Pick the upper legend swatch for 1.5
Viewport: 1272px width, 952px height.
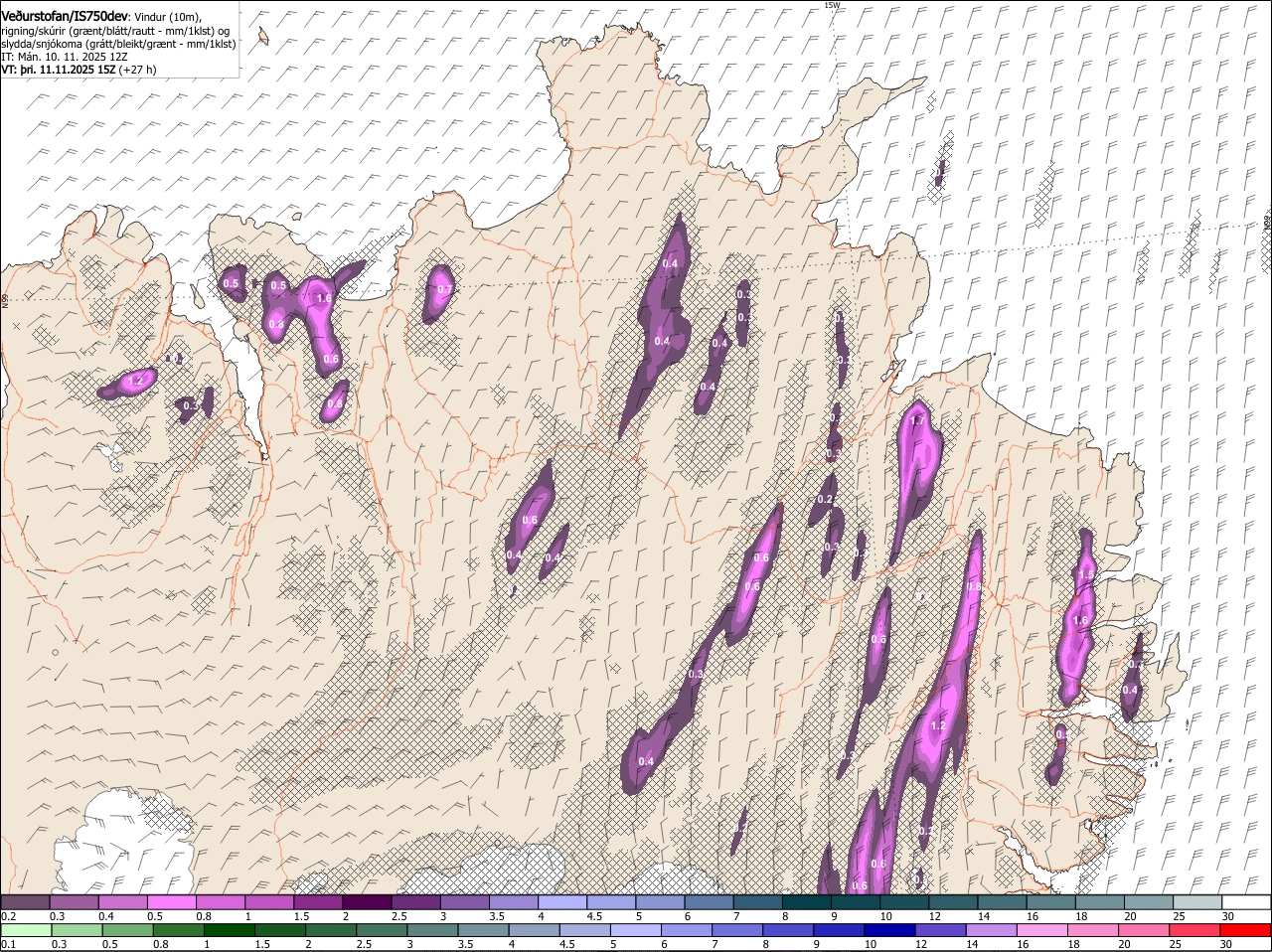[x=318, y=901]
